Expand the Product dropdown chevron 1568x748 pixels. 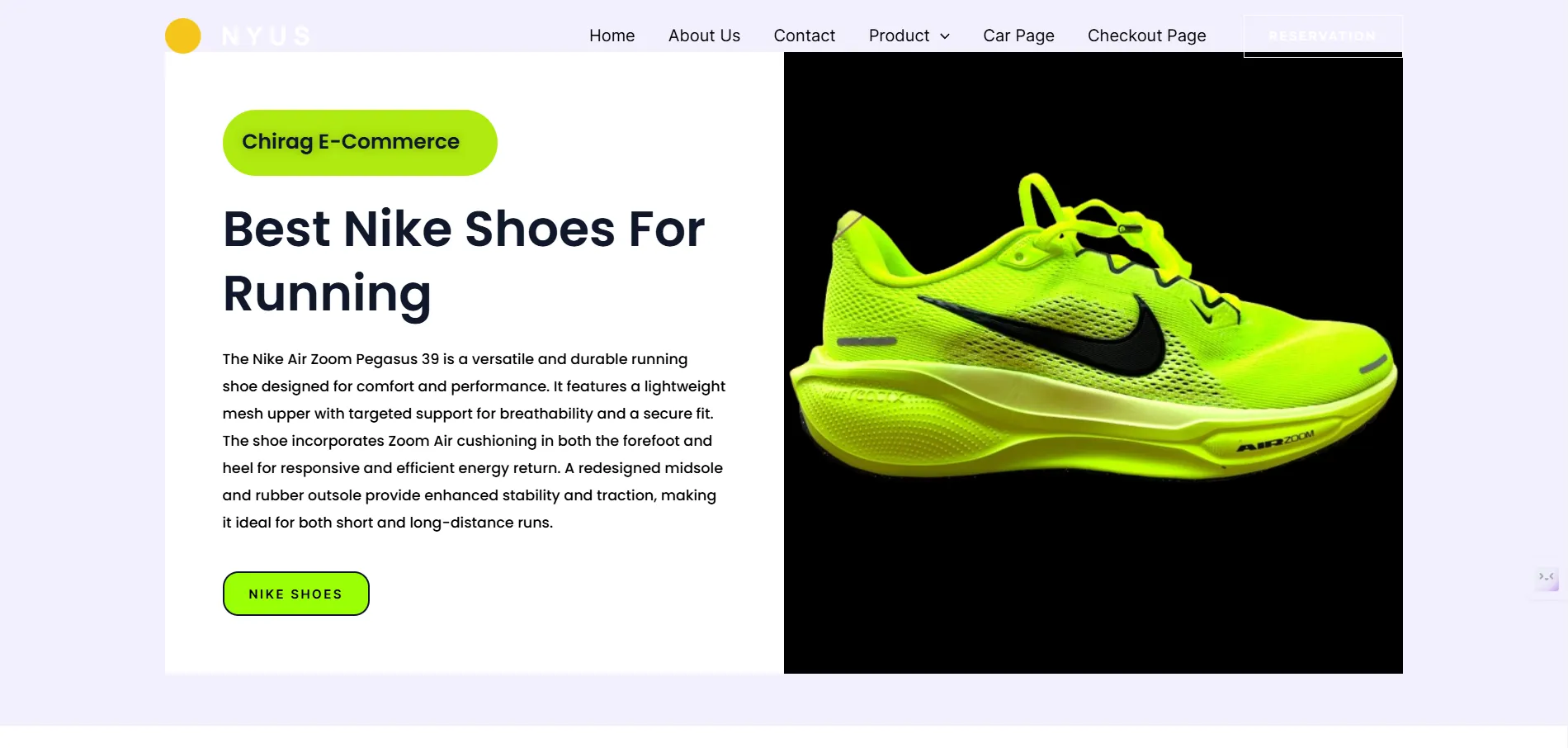945,36
